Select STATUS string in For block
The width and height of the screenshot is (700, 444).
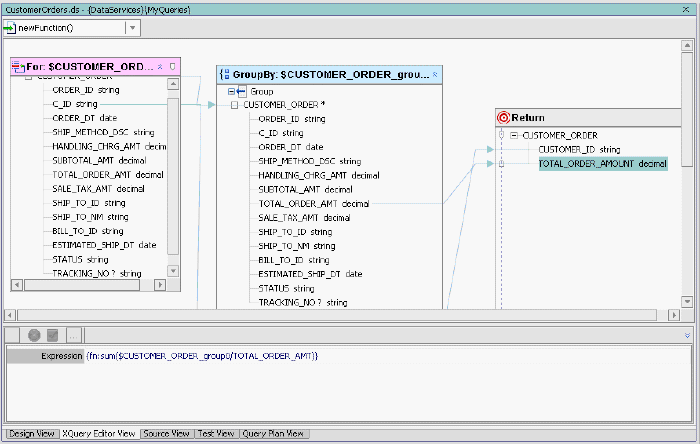tap(80, 260)
